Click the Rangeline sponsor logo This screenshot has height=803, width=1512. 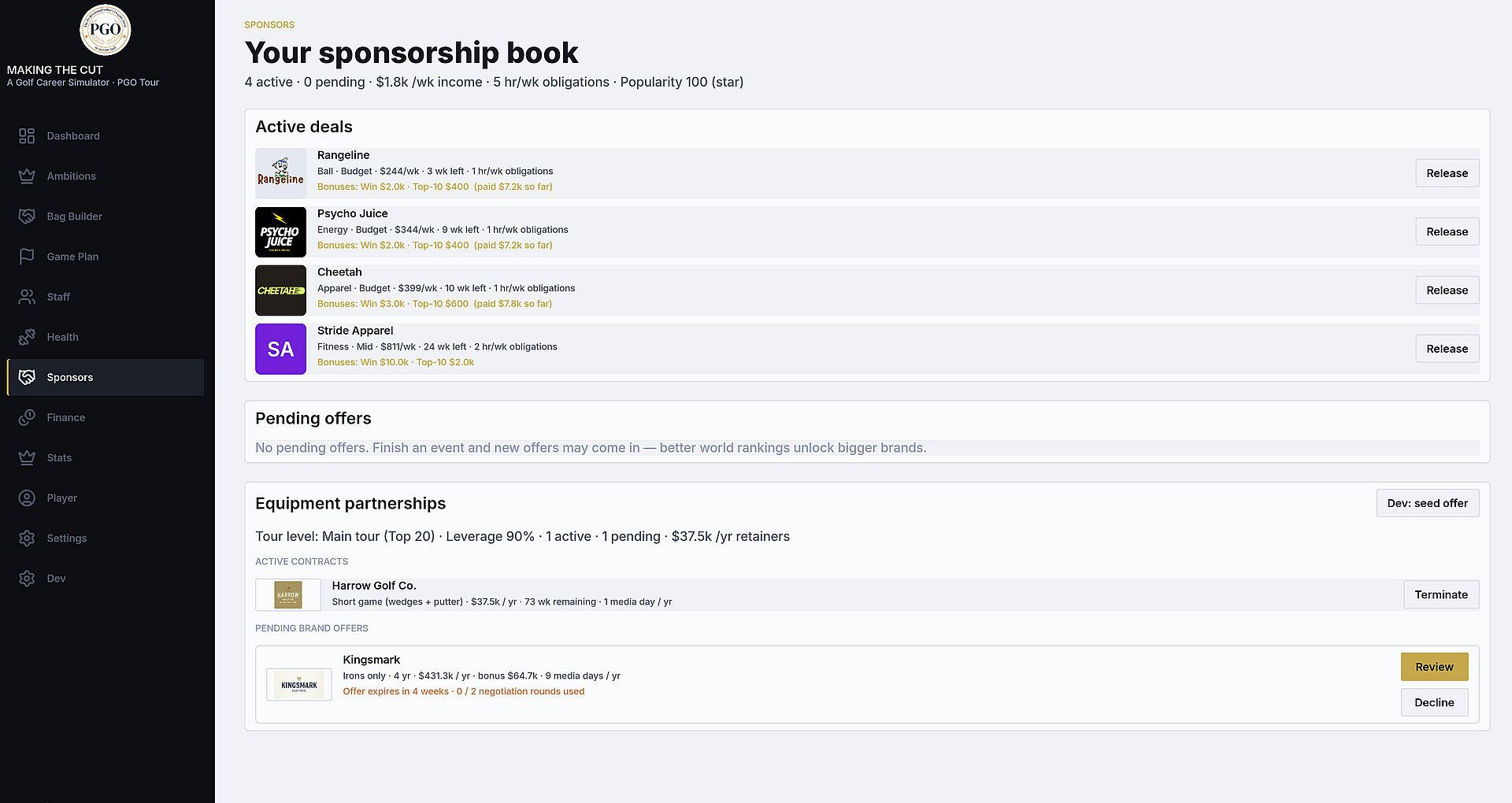[280, 173]
